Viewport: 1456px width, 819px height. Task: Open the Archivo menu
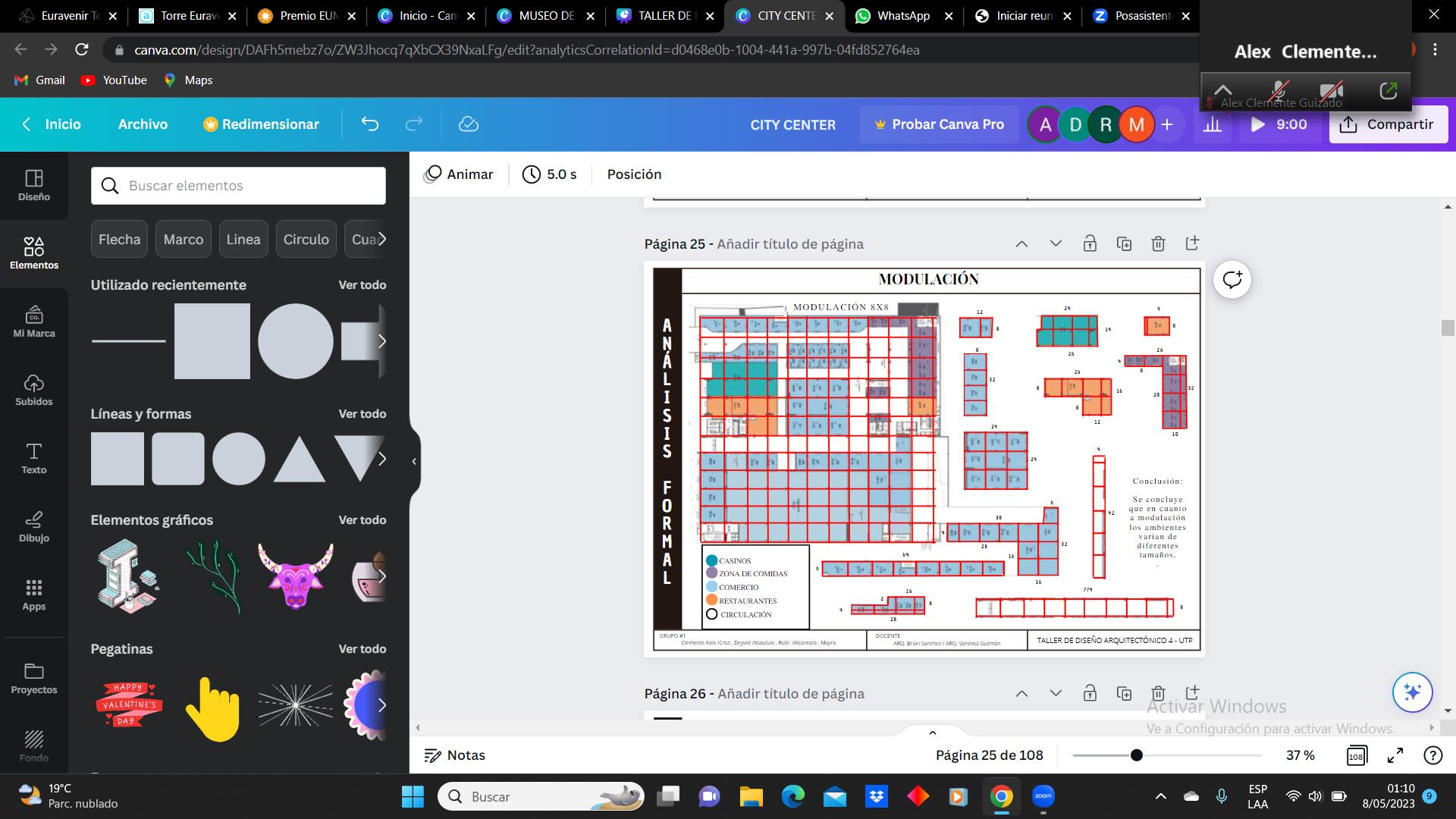tap(143, 124)
